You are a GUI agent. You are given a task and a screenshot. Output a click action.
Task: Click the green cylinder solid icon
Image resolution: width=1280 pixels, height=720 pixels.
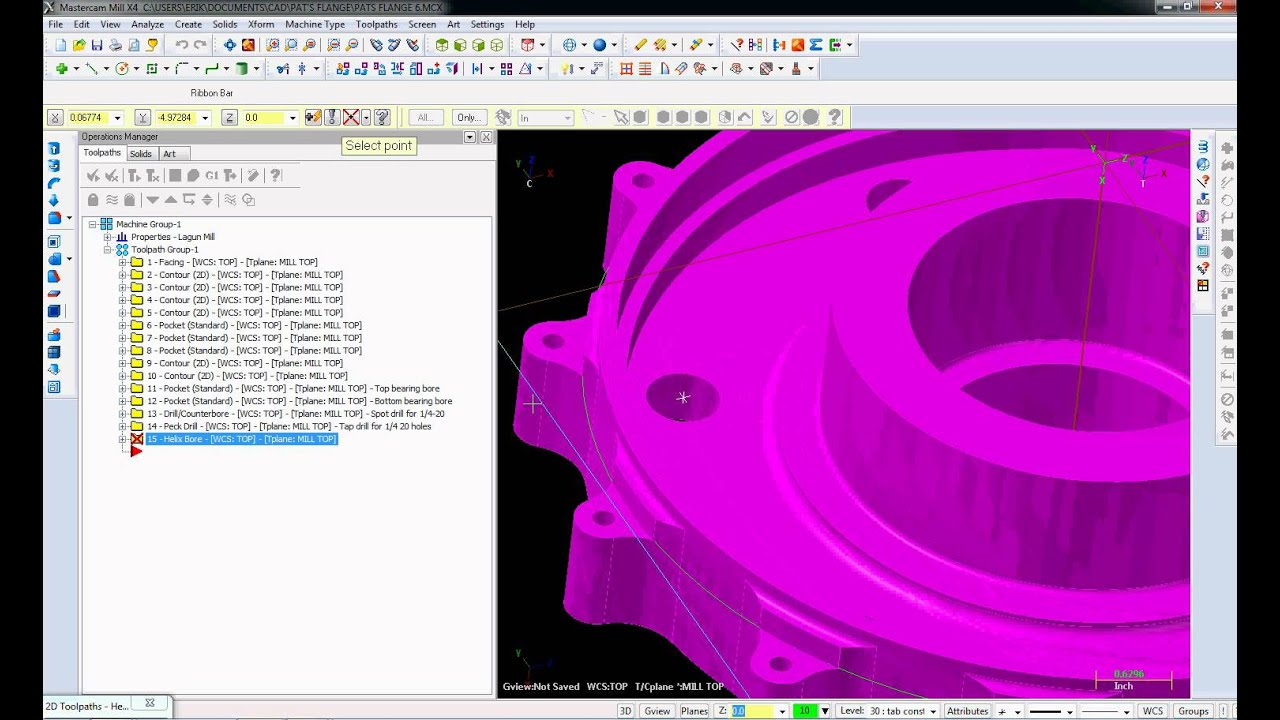[241, 69]
